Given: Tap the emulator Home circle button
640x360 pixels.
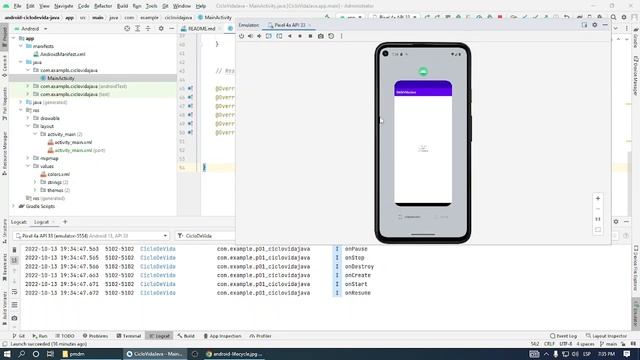Looking at the screenshot, I should click(x=300, y=36).
